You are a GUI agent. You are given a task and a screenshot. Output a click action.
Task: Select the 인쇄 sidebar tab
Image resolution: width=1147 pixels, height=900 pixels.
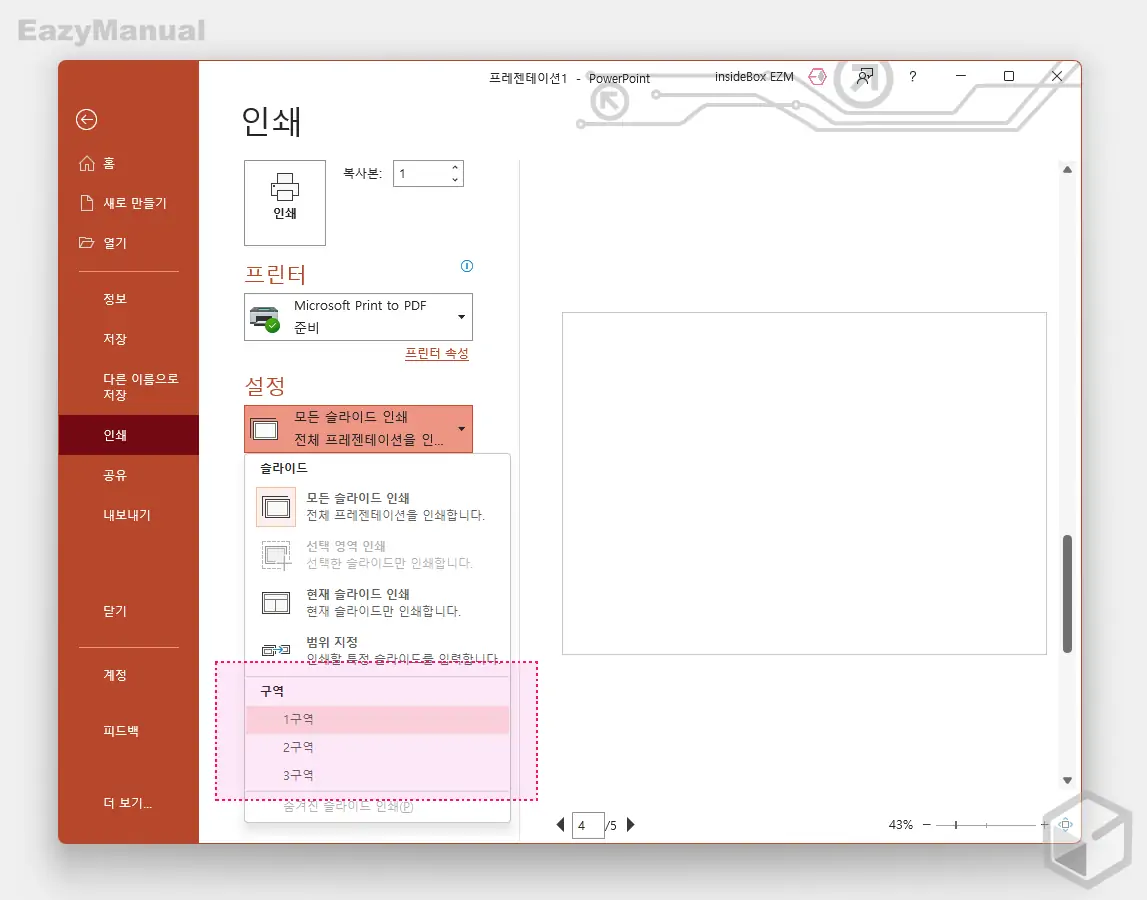point(128,435)
